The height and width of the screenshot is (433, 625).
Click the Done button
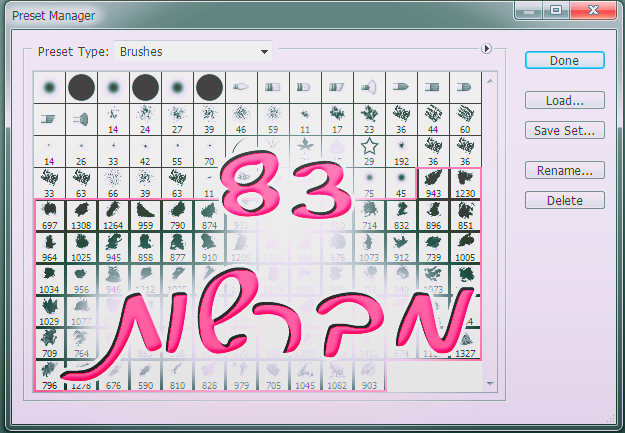(564, 60)
